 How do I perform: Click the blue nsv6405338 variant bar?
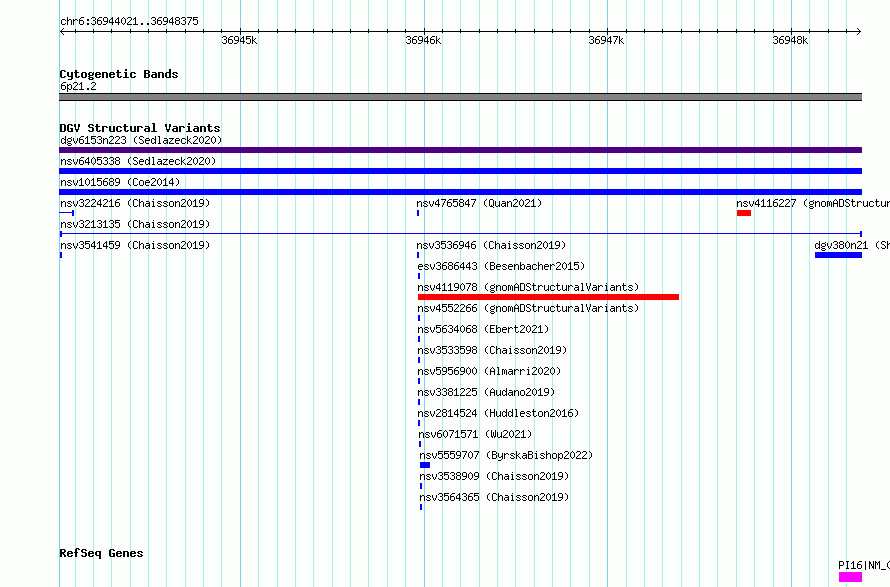460,171
